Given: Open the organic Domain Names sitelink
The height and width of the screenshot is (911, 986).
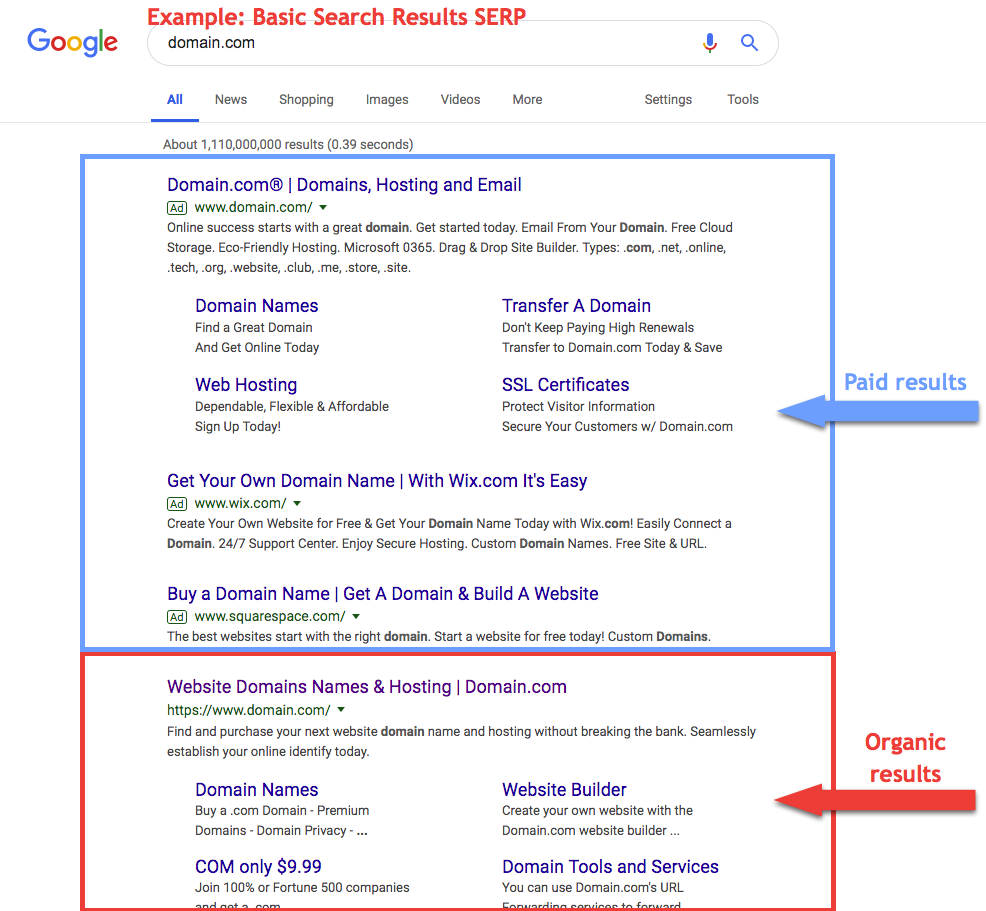Looking at the screenshot, I should point(257,790).
